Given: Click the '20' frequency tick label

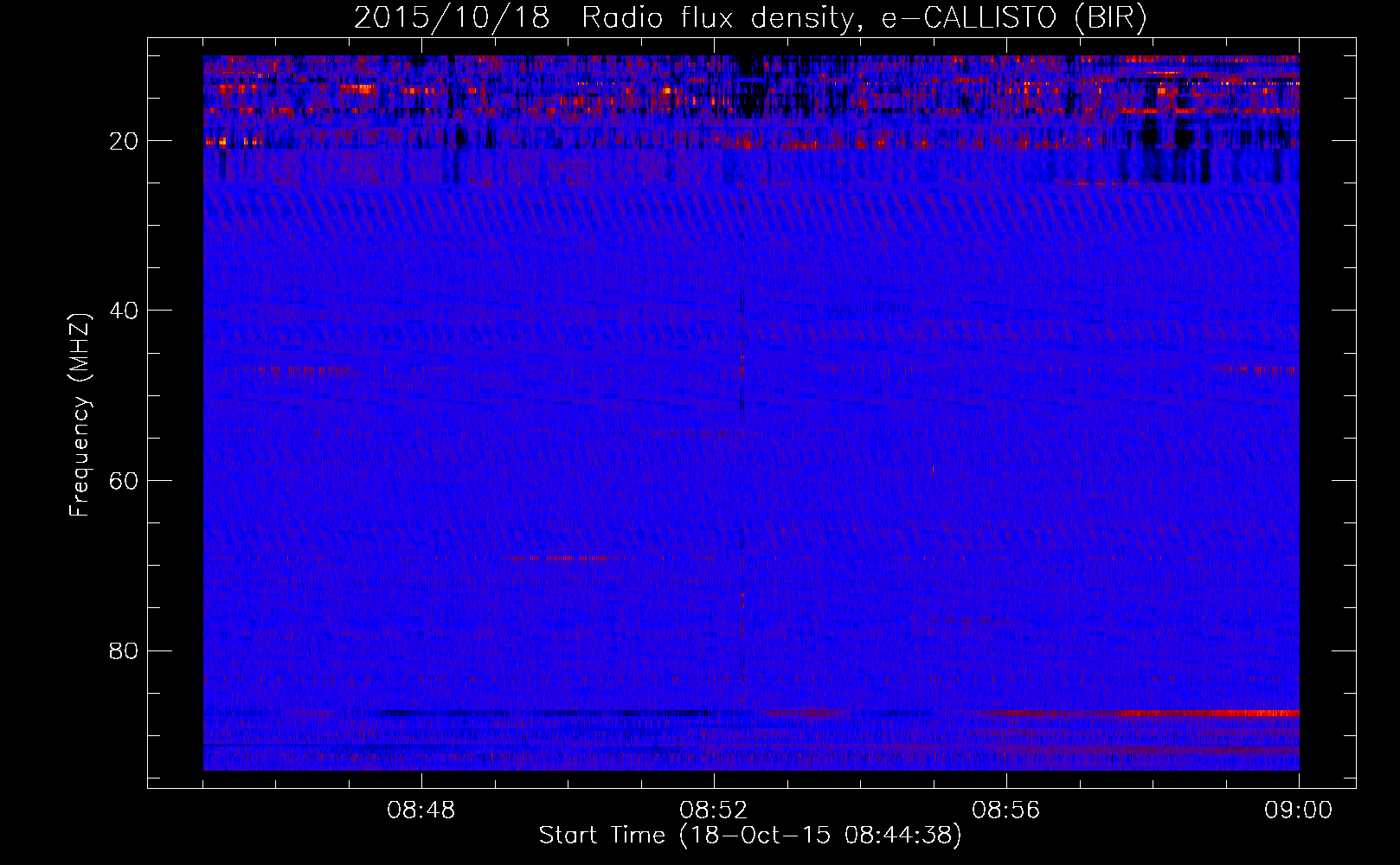Looking at the screenshot, I should coord(125,141).
